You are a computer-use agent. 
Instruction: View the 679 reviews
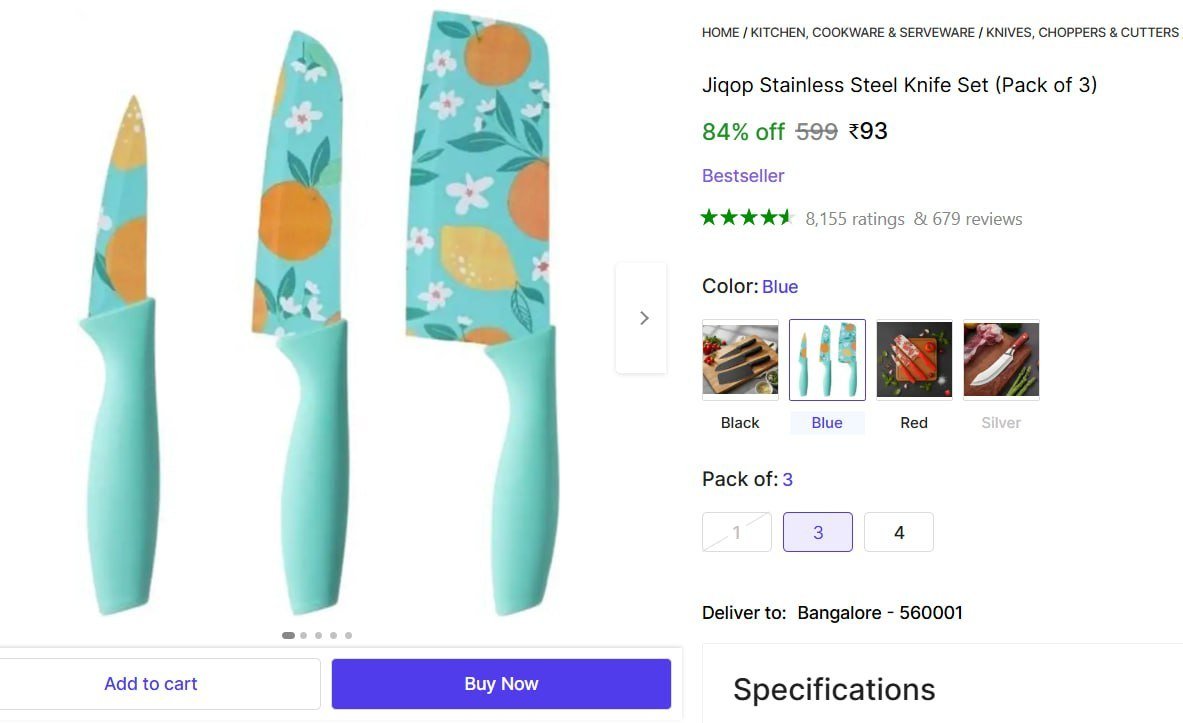click(x=967, y=219)
